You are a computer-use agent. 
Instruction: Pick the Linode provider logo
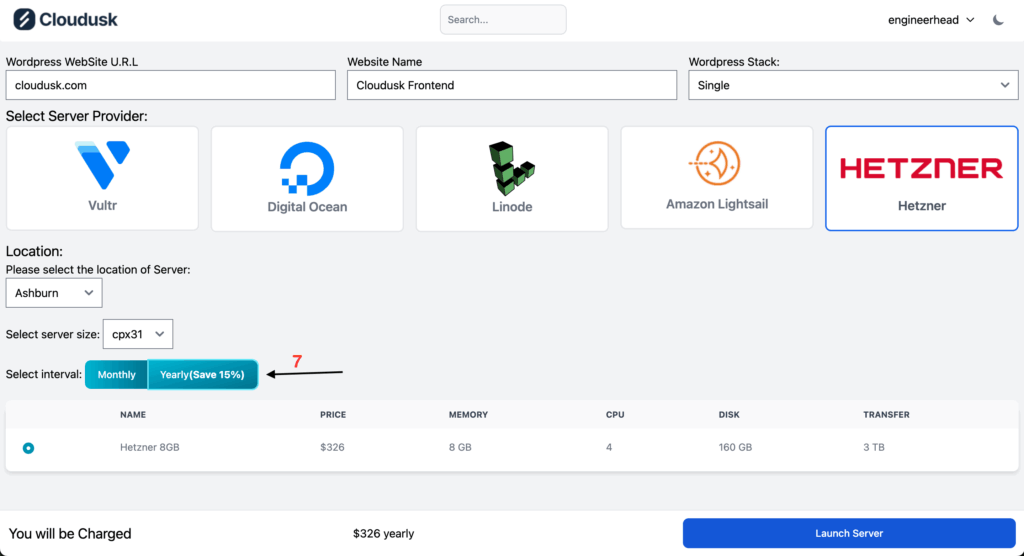(512, 168)
